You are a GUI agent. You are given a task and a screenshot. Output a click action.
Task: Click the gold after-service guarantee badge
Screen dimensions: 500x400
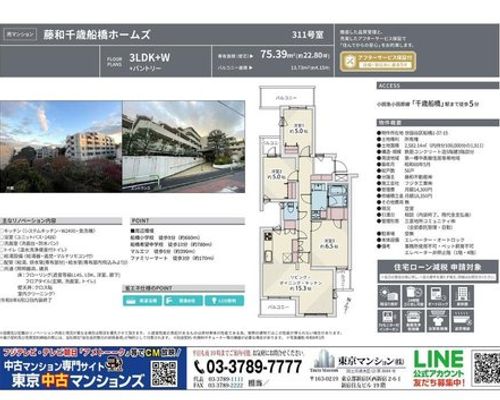(x=378, y=61)
